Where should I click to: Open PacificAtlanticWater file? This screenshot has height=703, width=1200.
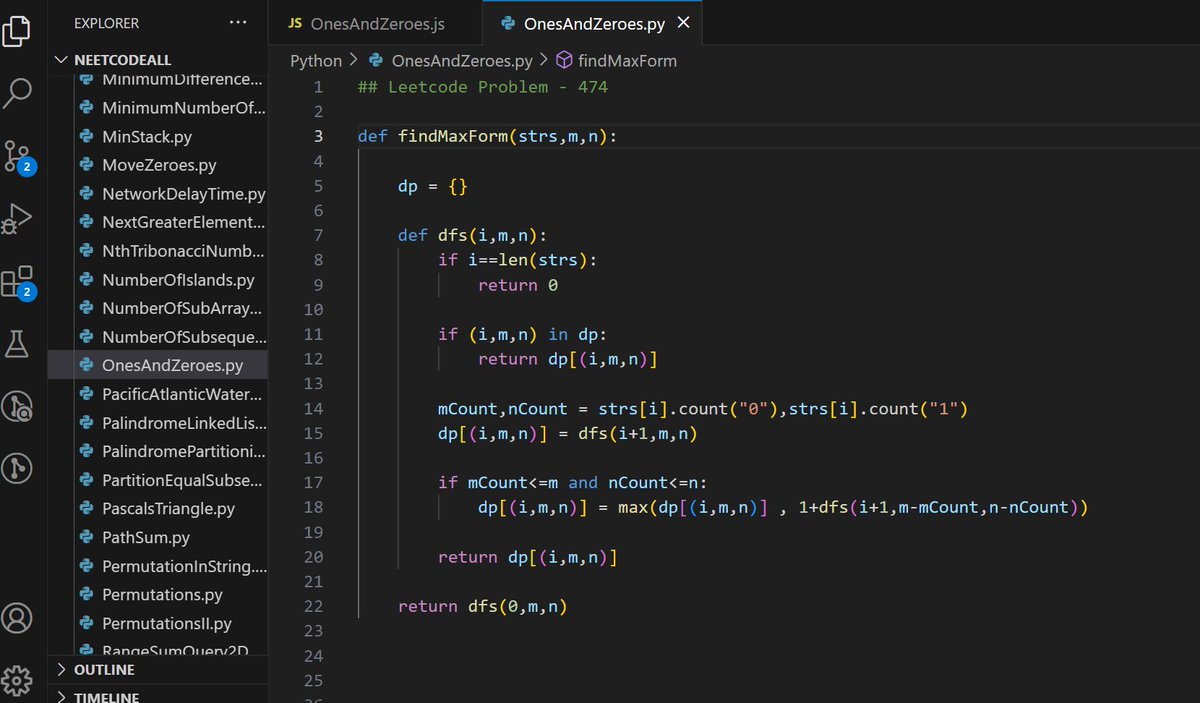pyautogui.click(x=183, y=394)
